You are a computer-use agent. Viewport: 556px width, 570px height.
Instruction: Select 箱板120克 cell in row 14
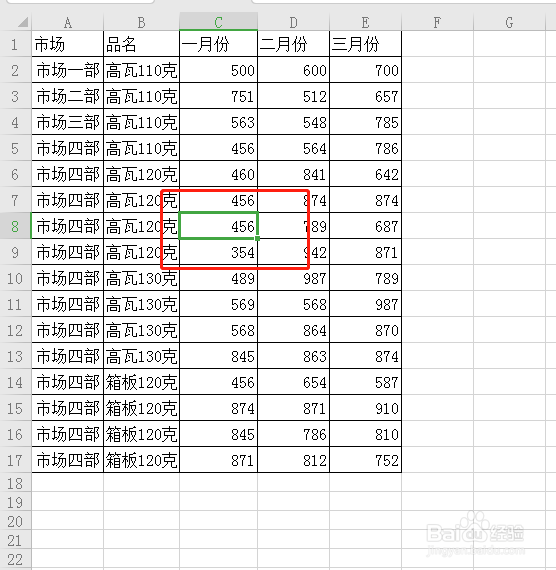tap(141, 382)
